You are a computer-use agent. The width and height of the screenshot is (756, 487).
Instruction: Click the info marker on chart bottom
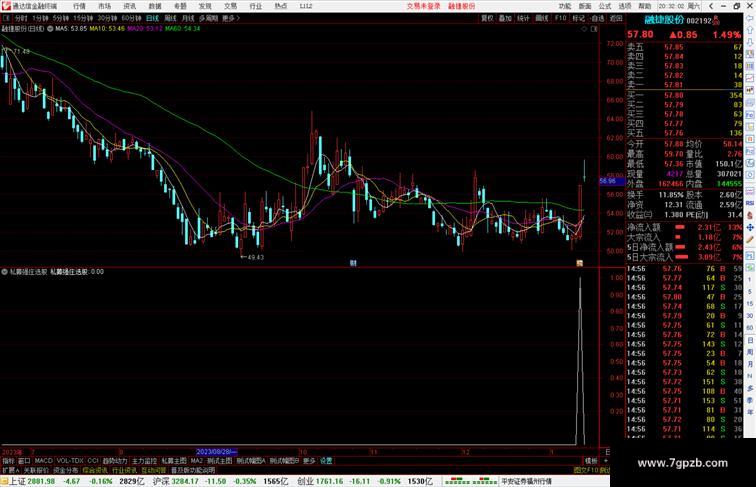point(353,263)
